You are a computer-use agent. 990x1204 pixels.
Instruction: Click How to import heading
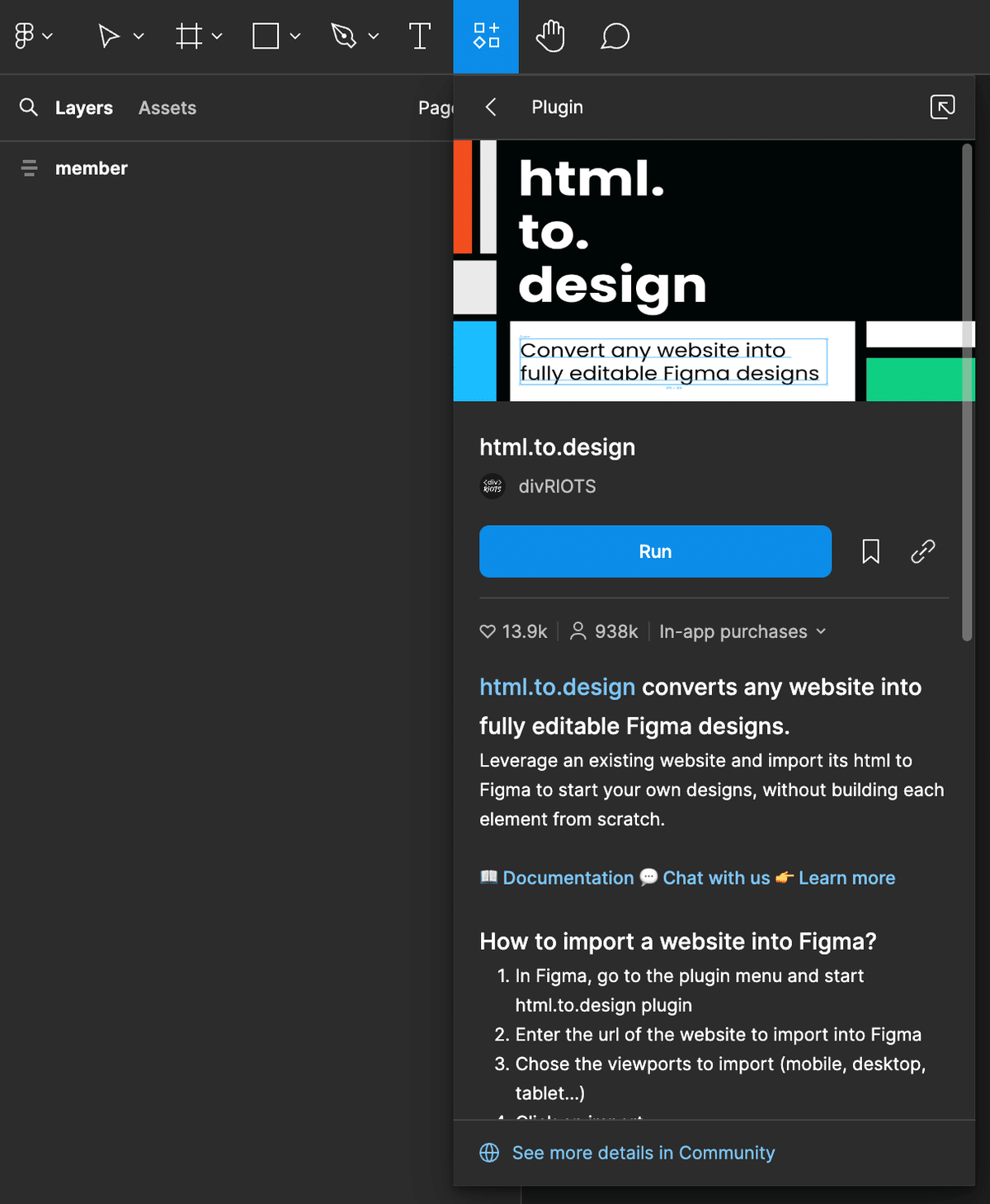pyautogui.click(x=678, y=942)
